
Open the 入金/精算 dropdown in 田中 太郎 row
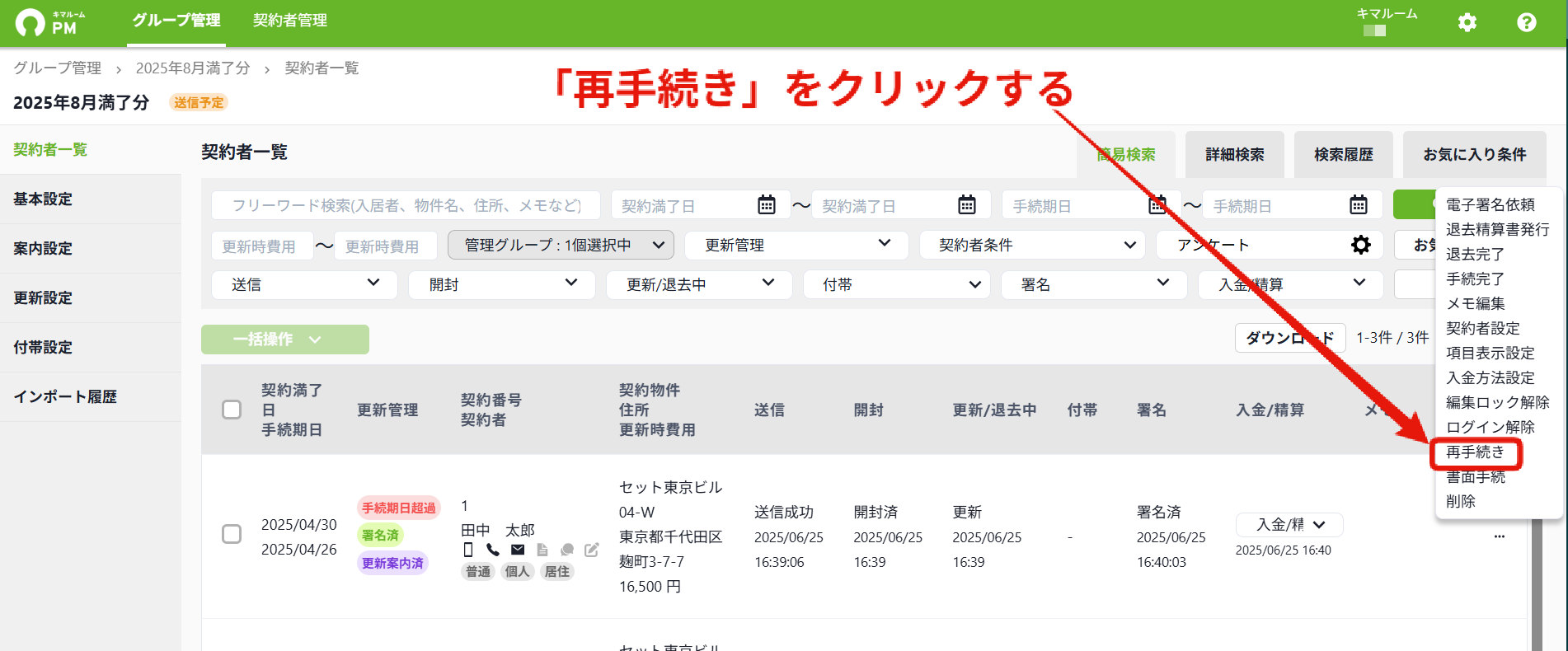point(1289,525)
